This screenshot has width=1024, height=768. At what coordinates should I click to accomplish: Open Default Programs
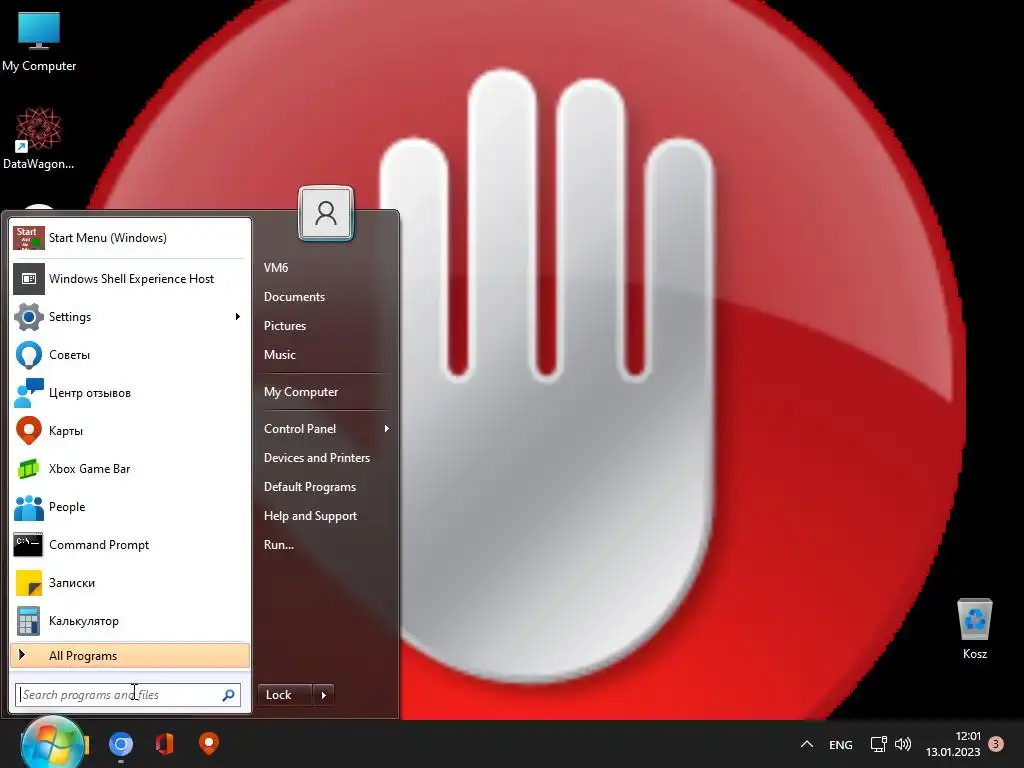pyautogui.click(x=310, y=487)
